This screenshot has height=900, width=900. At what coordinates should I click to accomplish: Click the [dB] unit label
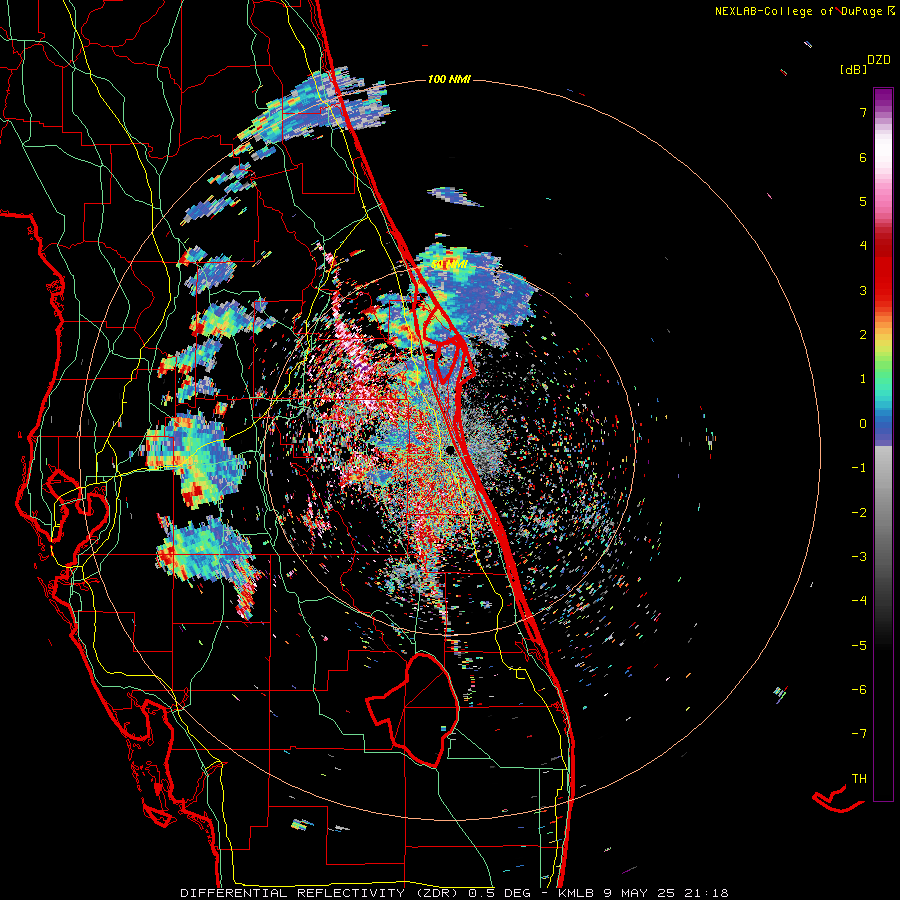[854, 69]
